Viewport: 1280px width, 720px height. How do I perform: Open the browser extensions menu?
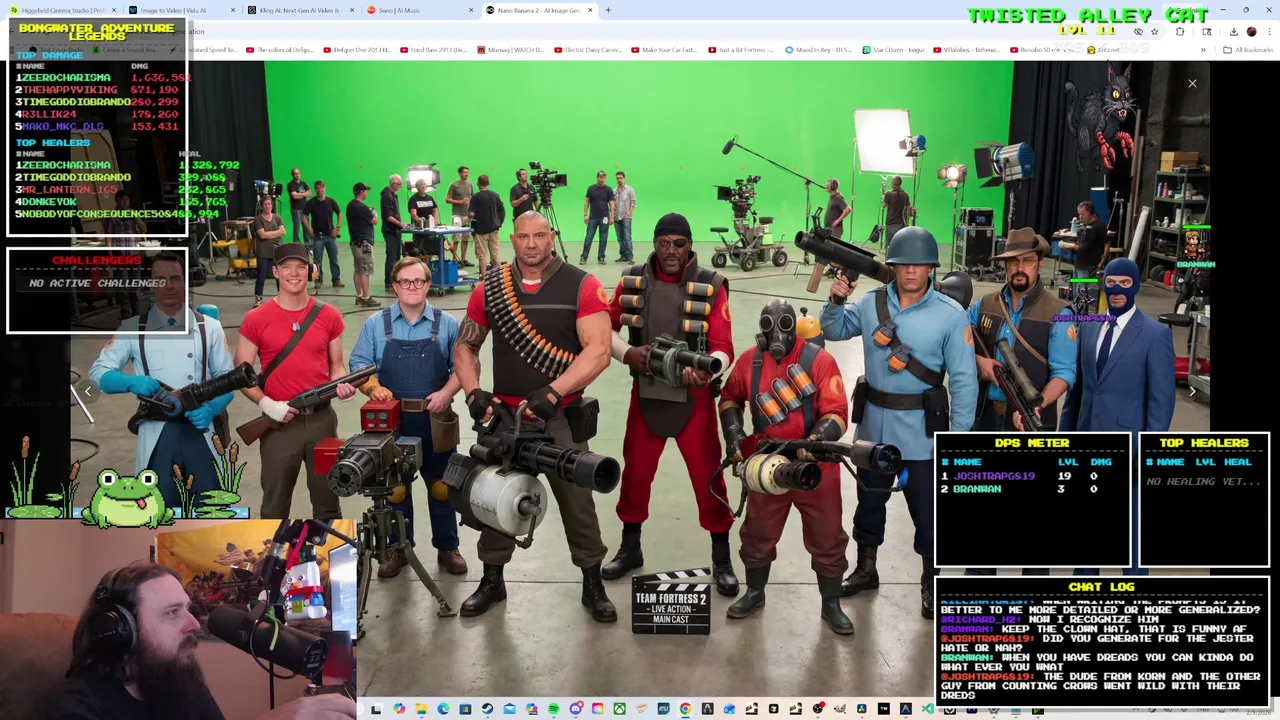1180,32
